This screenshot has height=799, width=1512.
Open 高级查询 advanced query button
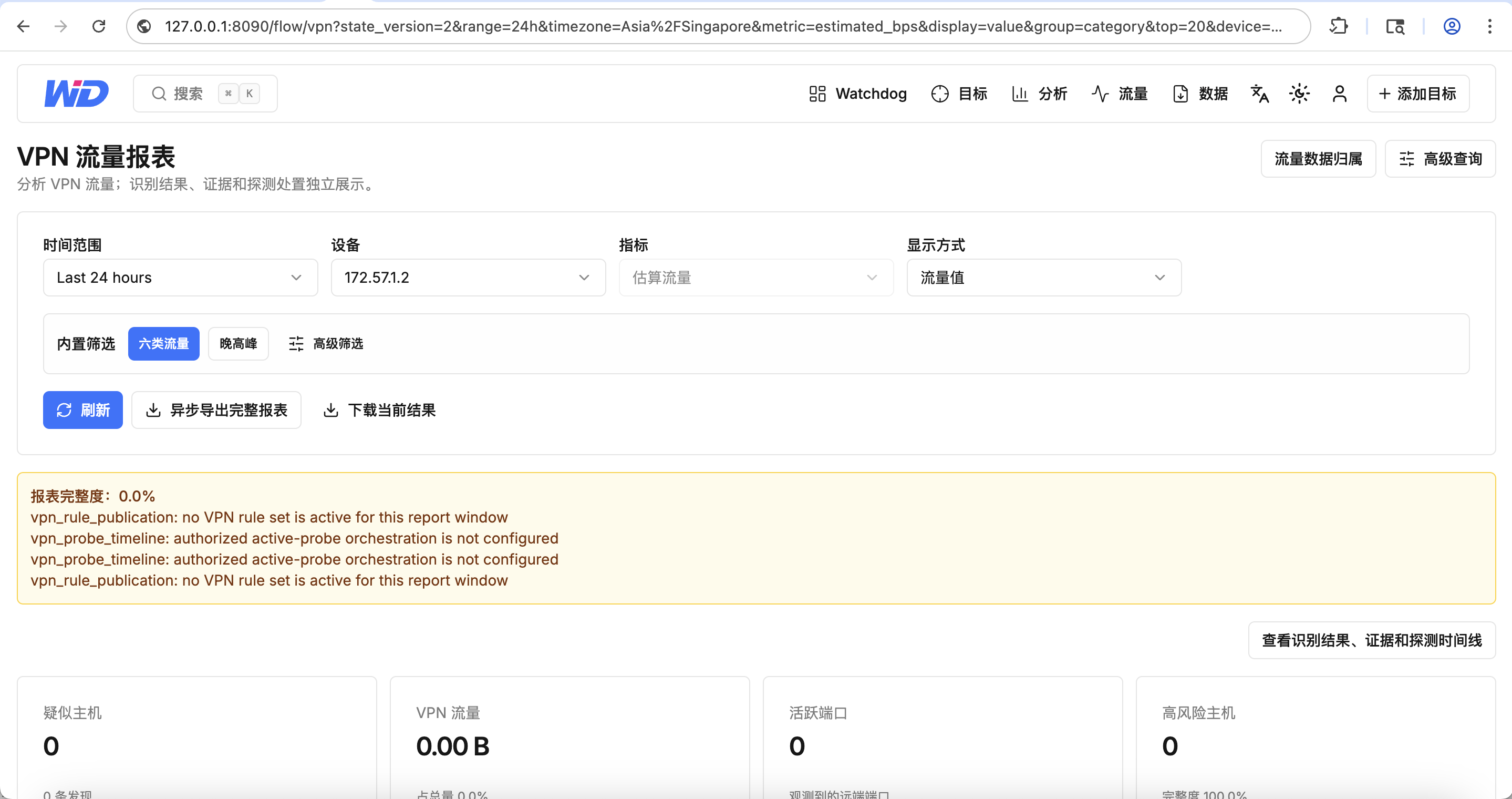(x=1440, y=159)
